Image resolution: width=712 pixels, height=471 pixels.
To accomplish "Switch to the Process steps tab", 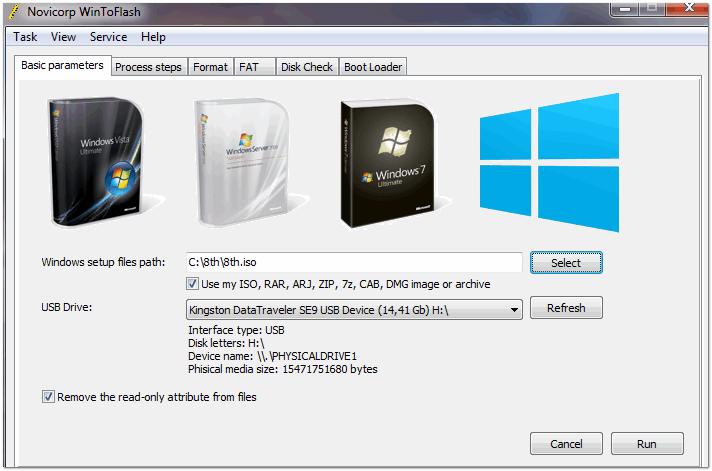I will 148,67.
